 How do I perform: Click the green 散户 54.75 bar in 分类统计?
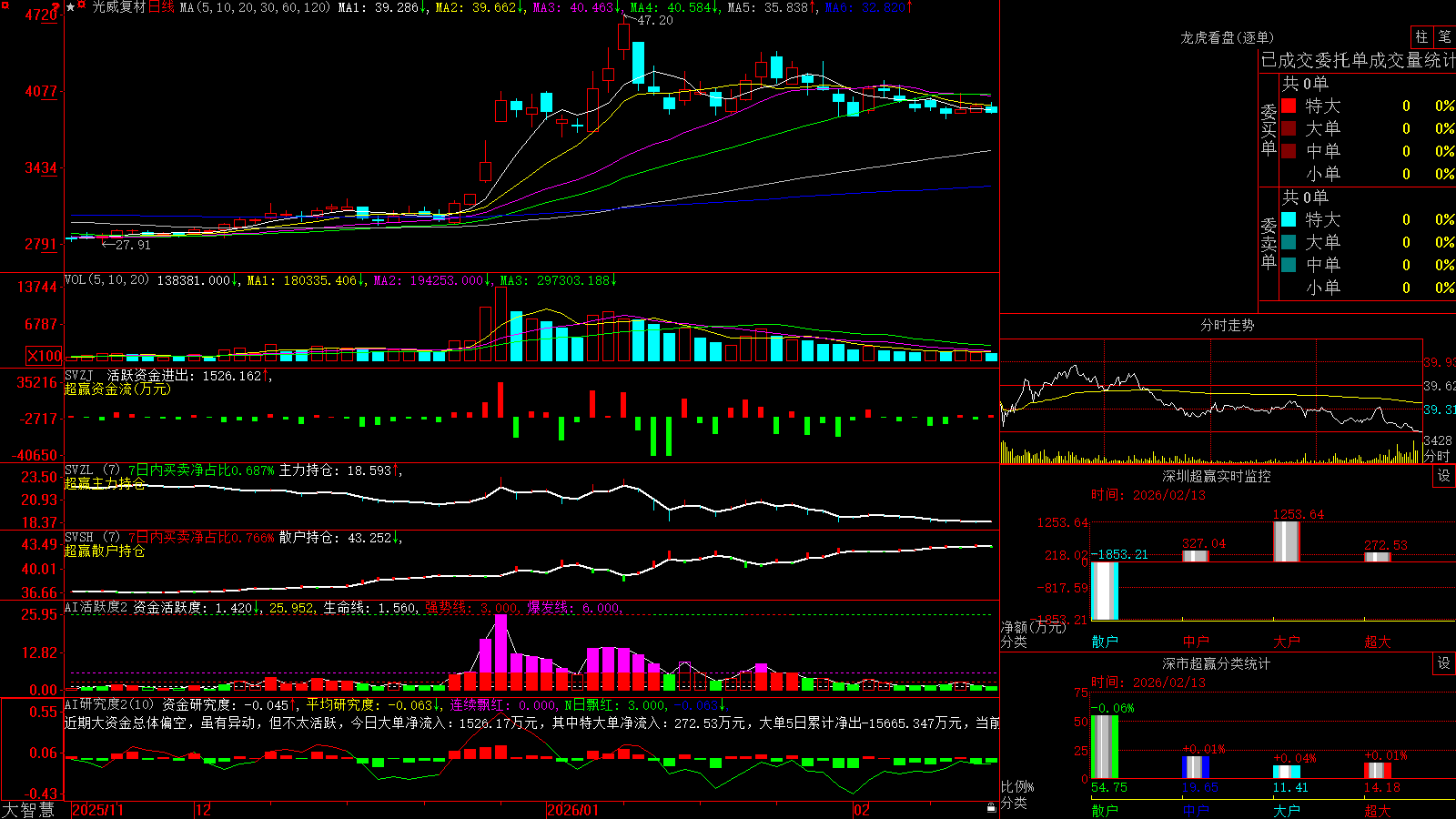[x=1105, y=747]
